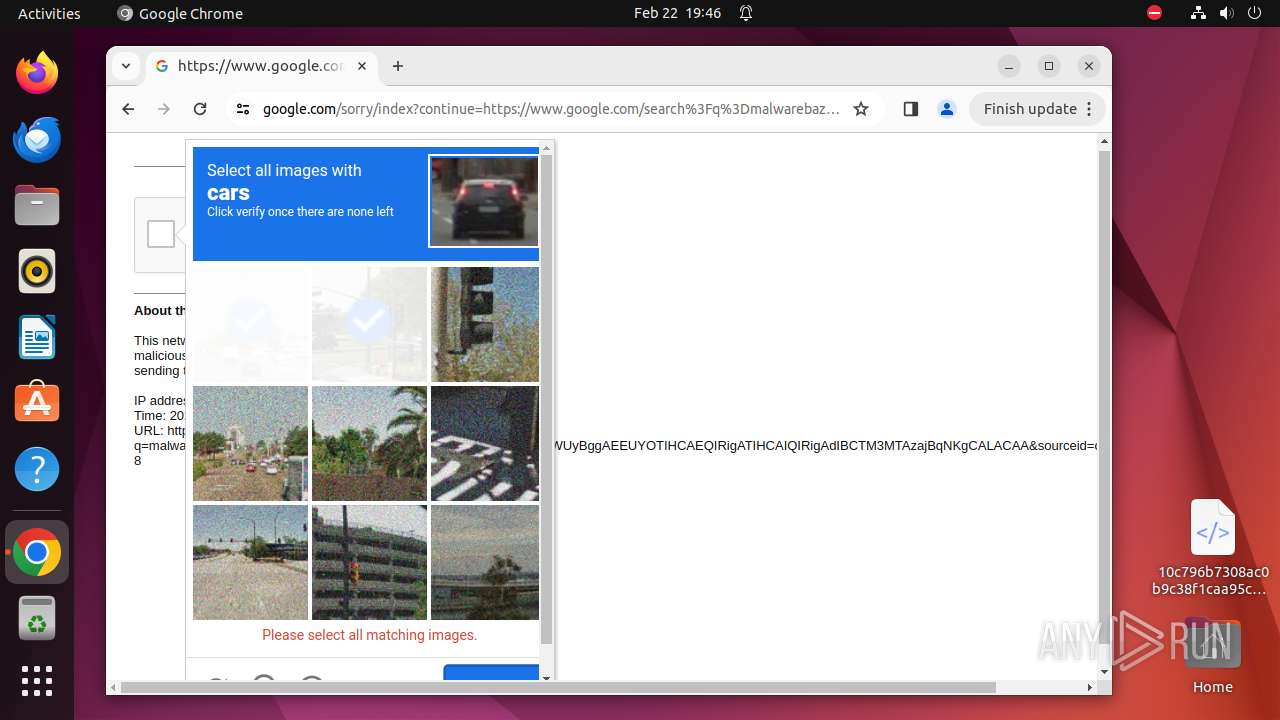1280x720 pixels.
Task: Deselect second checked captcha tile
Action: coord(369,324)
